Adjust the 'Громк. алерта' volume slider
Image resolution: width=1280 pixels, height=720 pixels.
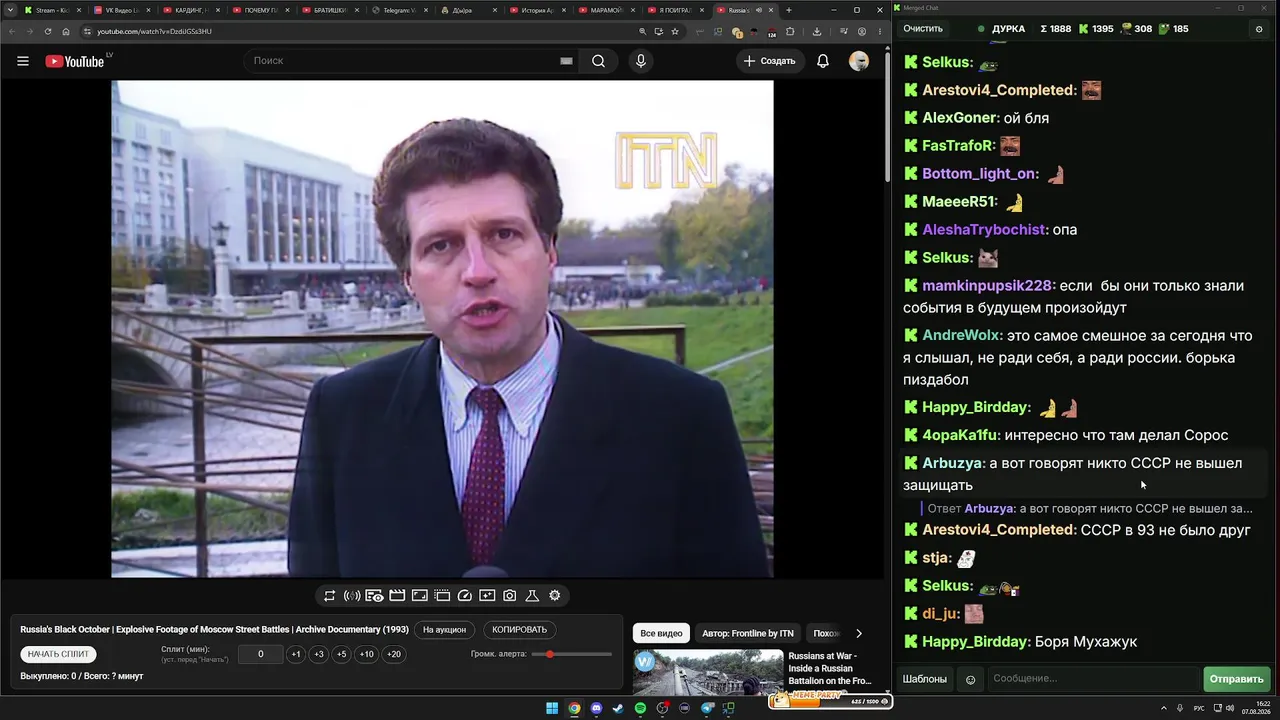point(572,654)
